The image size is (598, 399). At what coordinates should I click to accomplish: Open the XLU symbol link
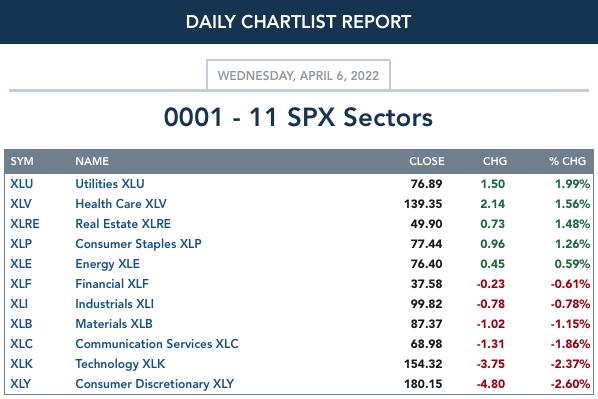pyautogui.click(x=22, y=184)
